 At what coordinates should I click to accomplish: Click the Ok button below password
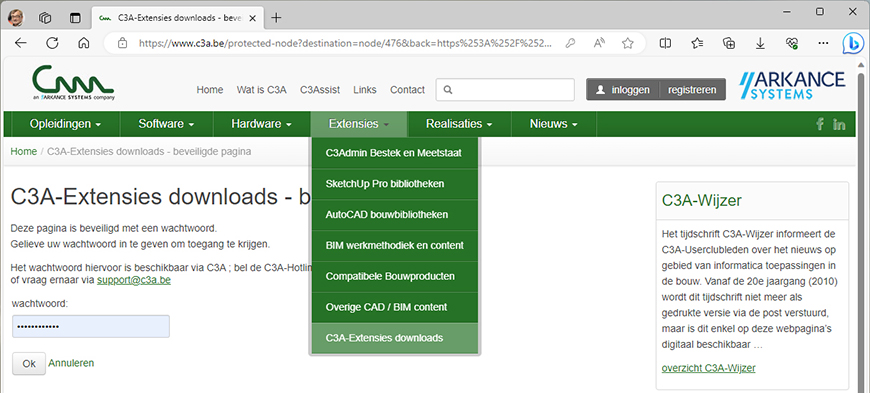click(29, 364)
